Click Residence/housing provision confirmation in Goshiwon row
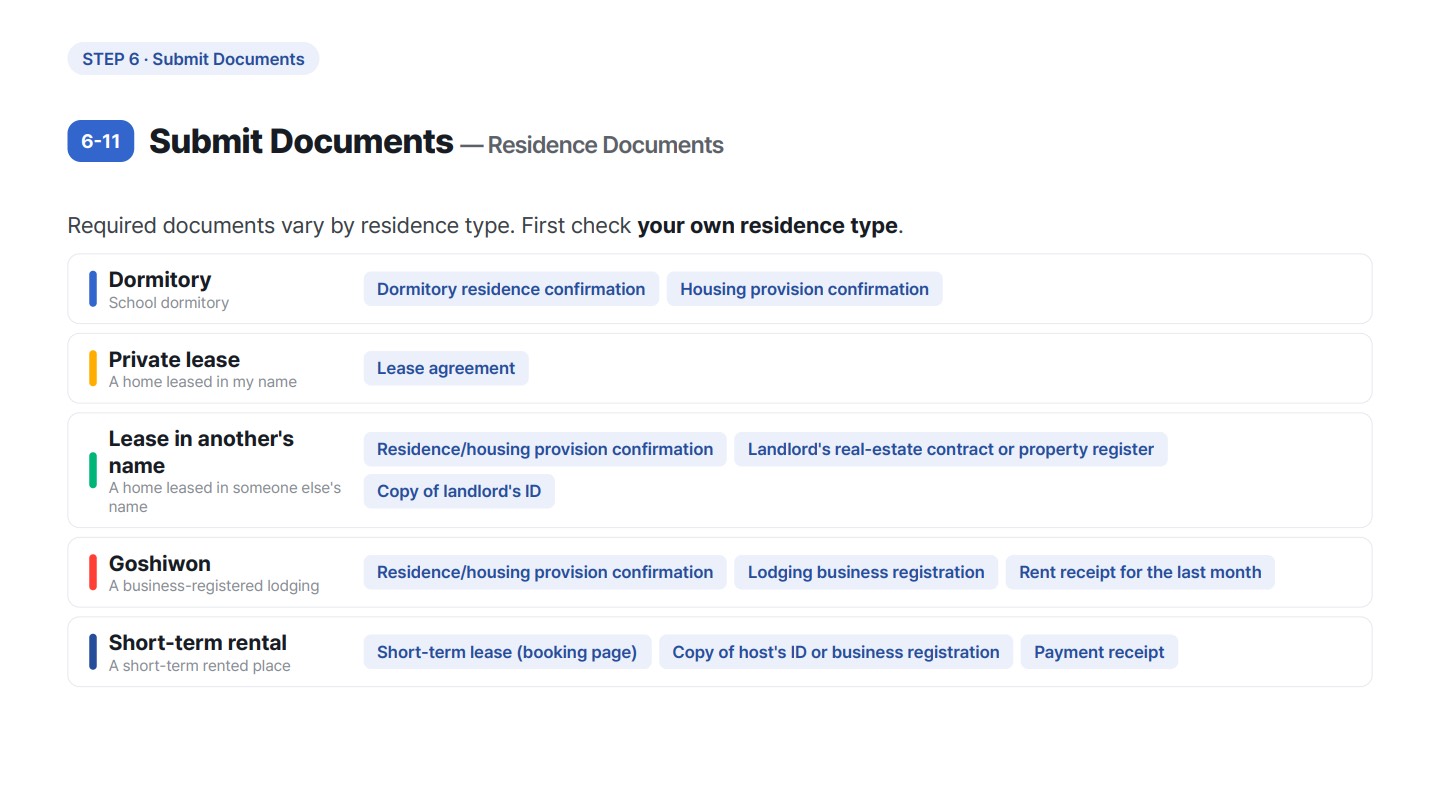 tap(545, 572)
